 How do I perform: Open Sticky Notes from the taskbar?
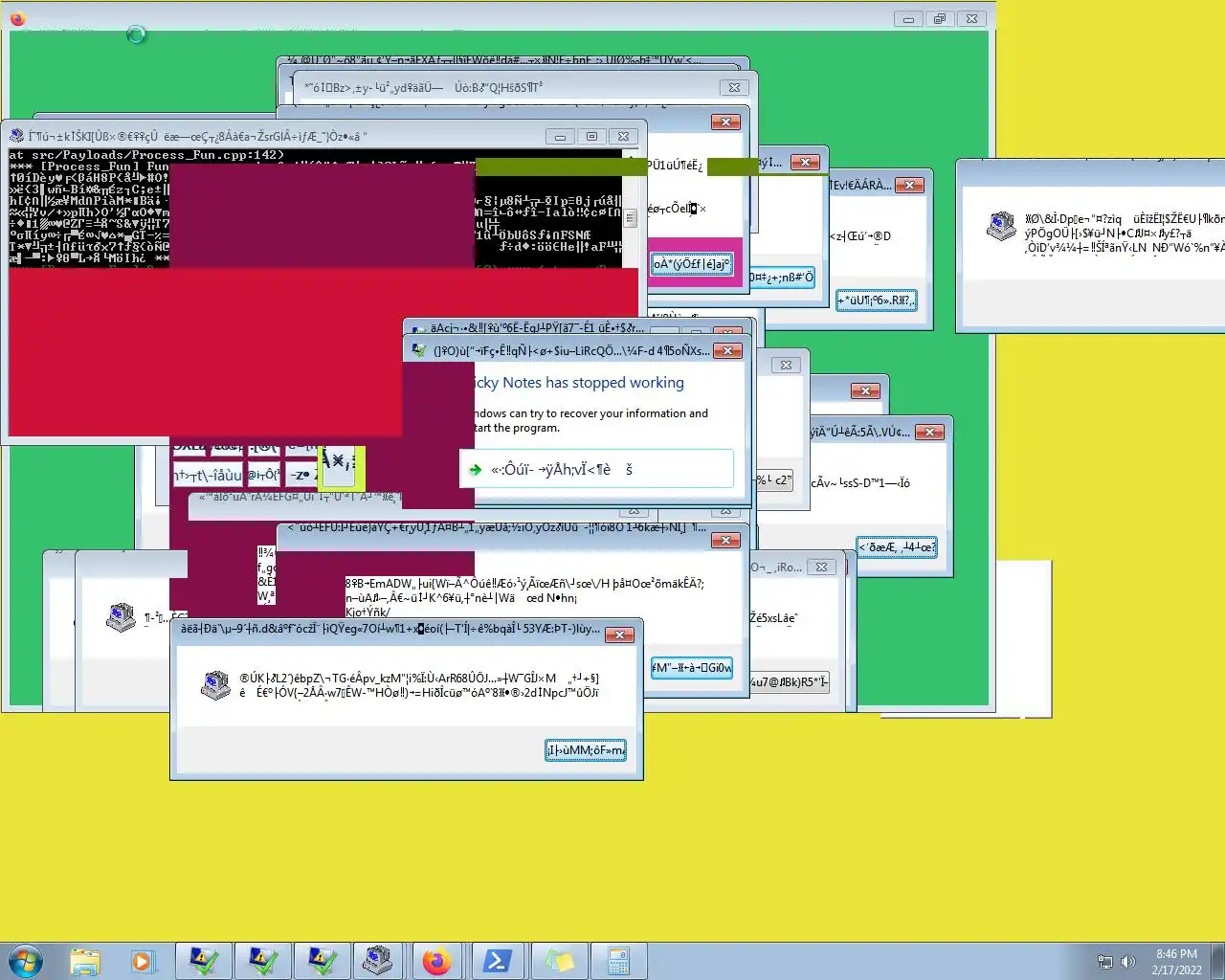pyautogui.click(x=558, y=961)
